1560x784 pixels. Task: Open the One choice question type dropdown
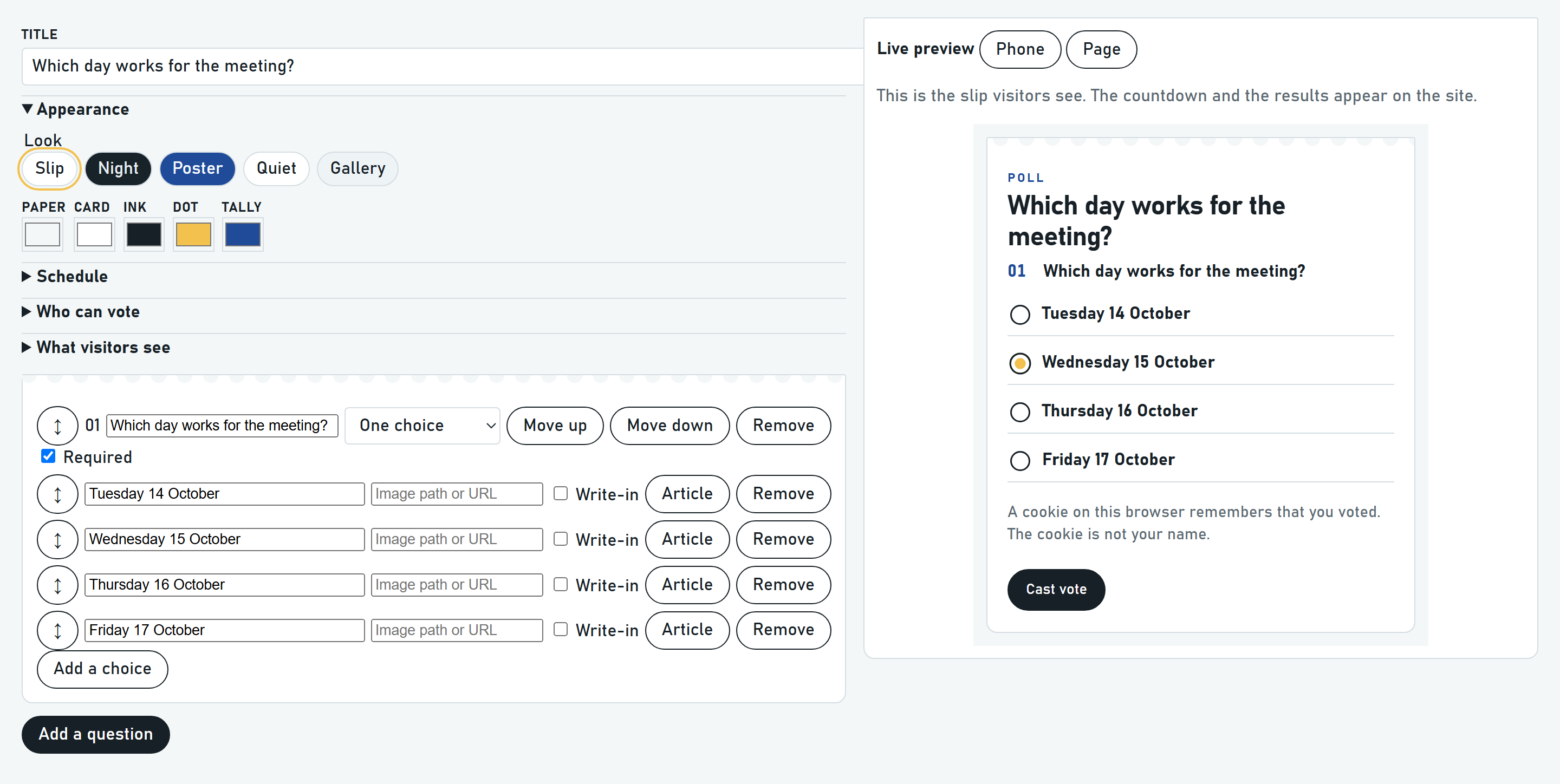coord(422,426)
